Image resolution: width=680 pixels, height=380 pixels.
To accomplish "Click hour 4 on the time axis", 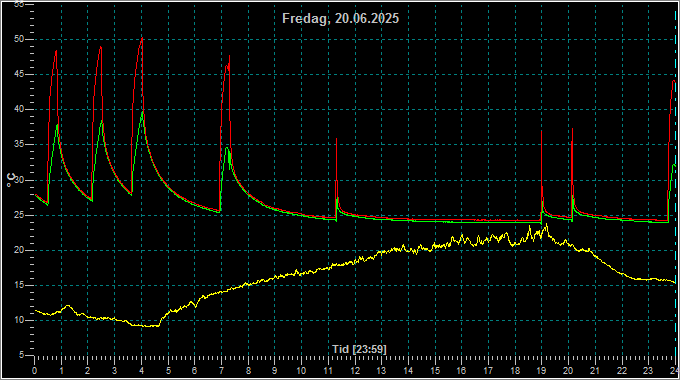I will [141, 371].
